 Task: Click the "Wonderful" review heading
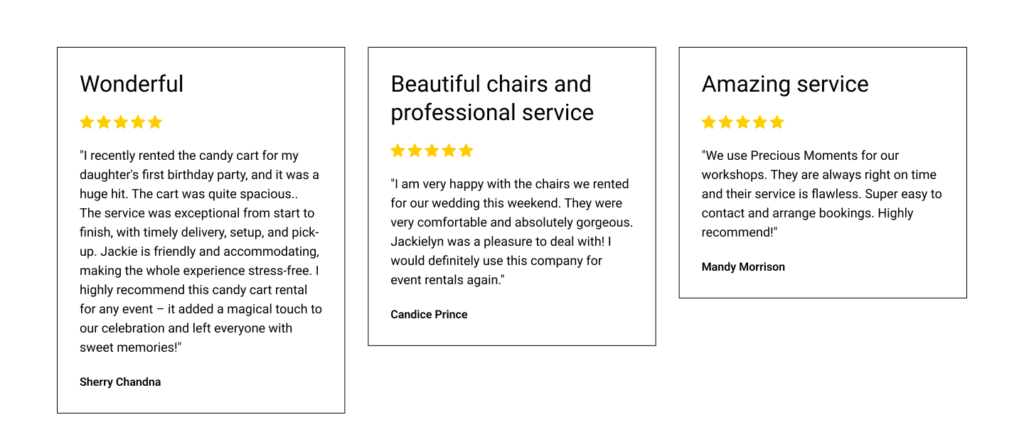(131, 84)
